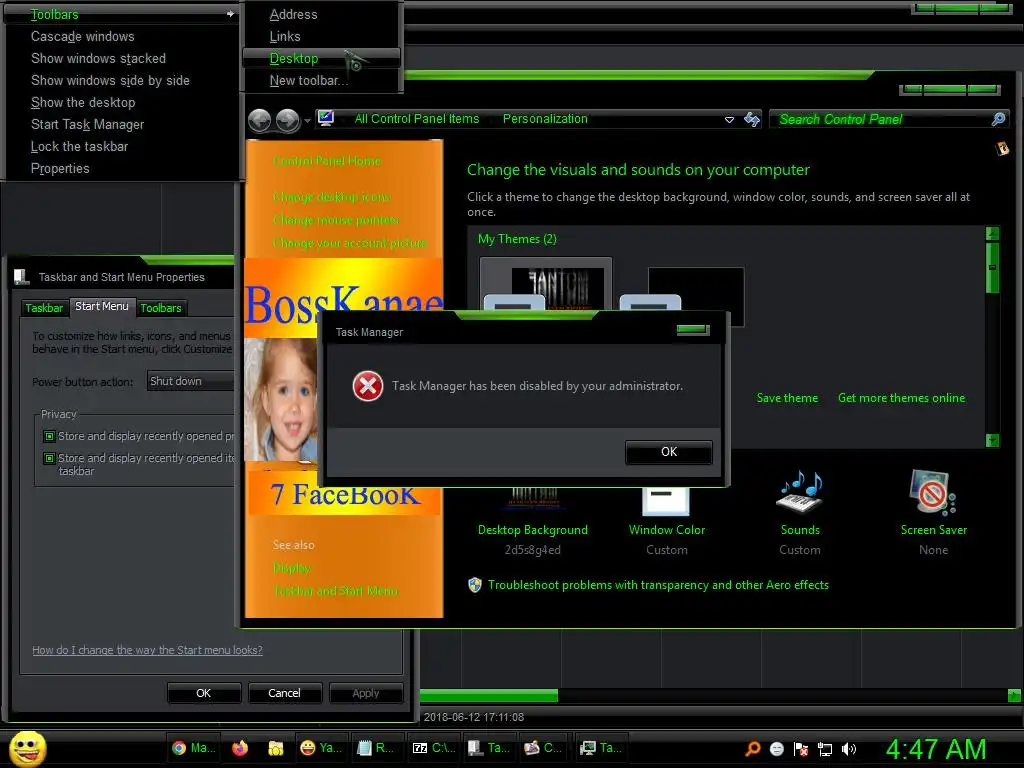Select Show the desktop menu item
This screenshot has height=768, width=1024.
point(121,103)
